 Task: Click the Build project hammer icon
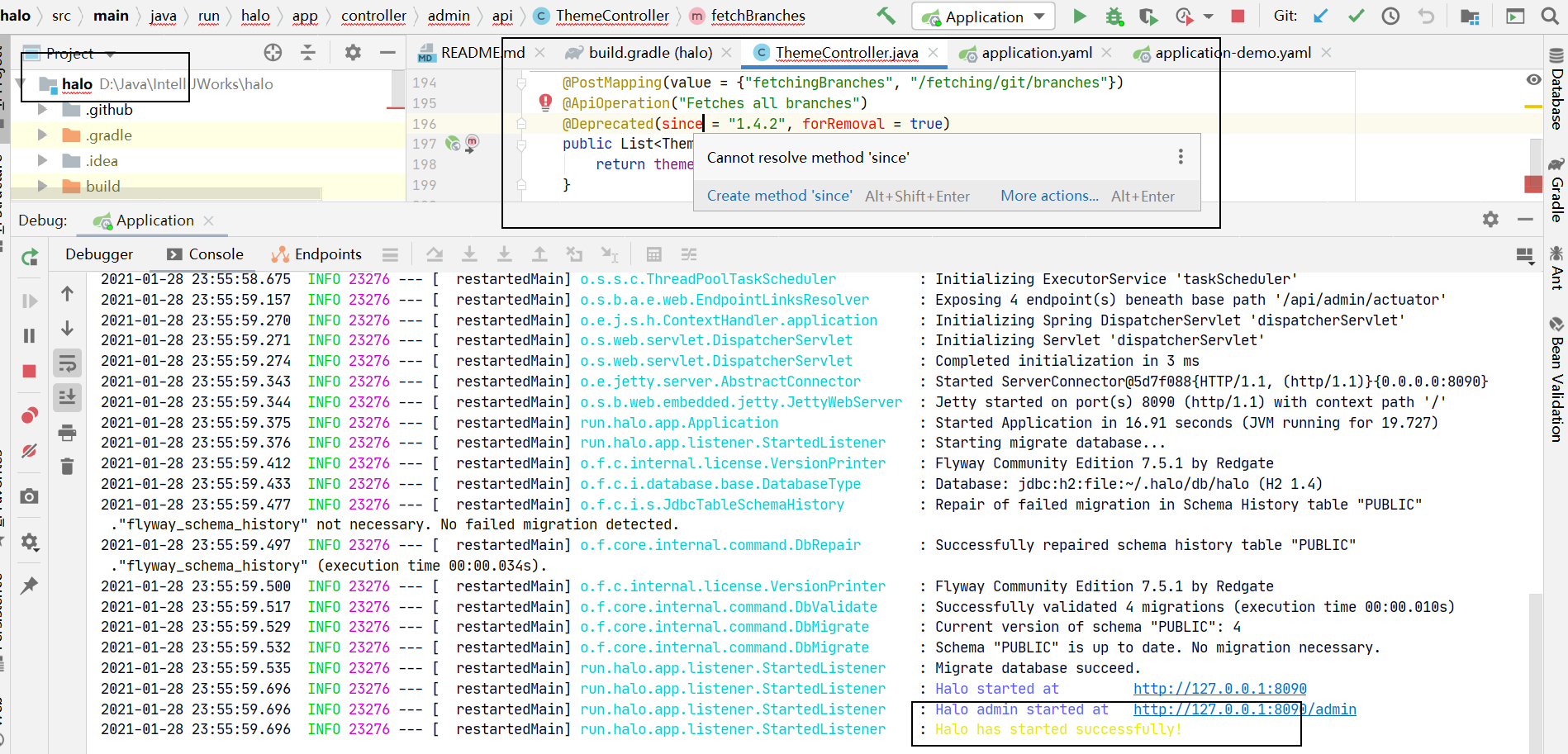click(x=886, y=16)
